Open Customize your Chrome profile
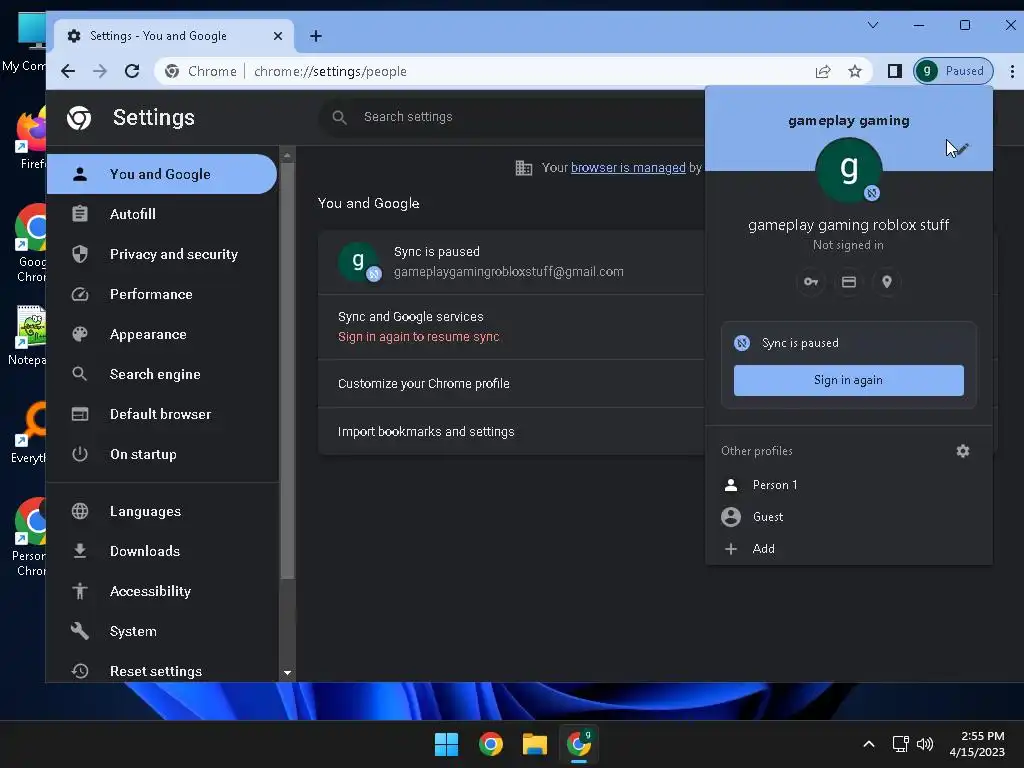The image size is (1024, 768). coord(511,384)
